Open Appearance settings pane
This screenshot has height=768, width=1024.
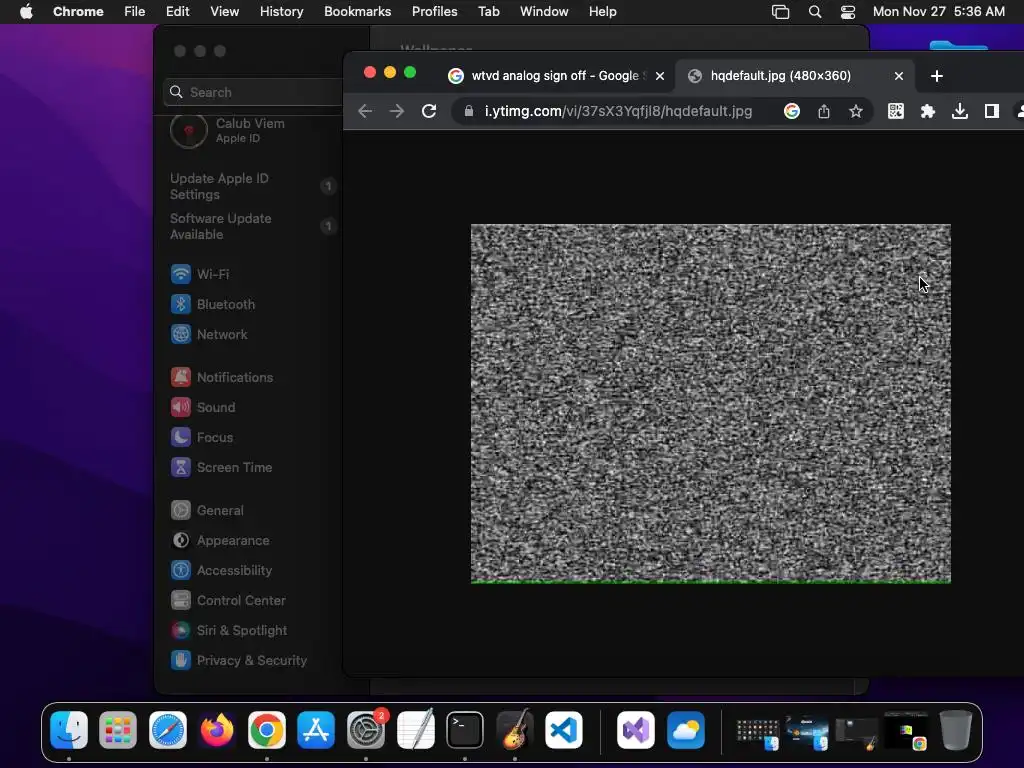click(x=220, y=541)
